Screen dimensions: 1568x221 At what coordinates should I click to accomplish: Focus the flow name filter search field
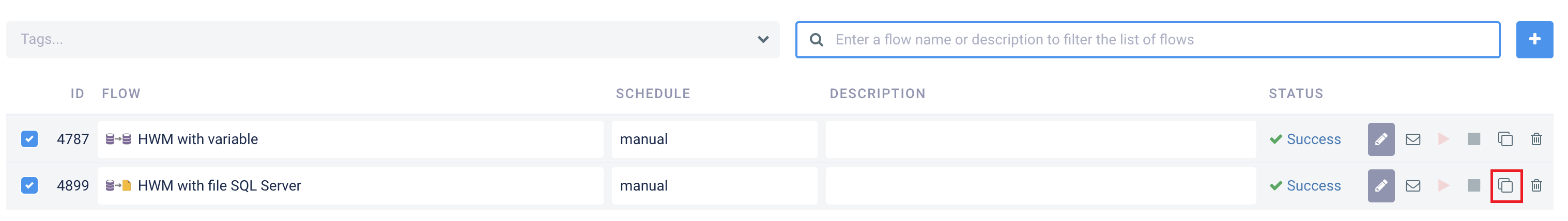[1147, 40]
